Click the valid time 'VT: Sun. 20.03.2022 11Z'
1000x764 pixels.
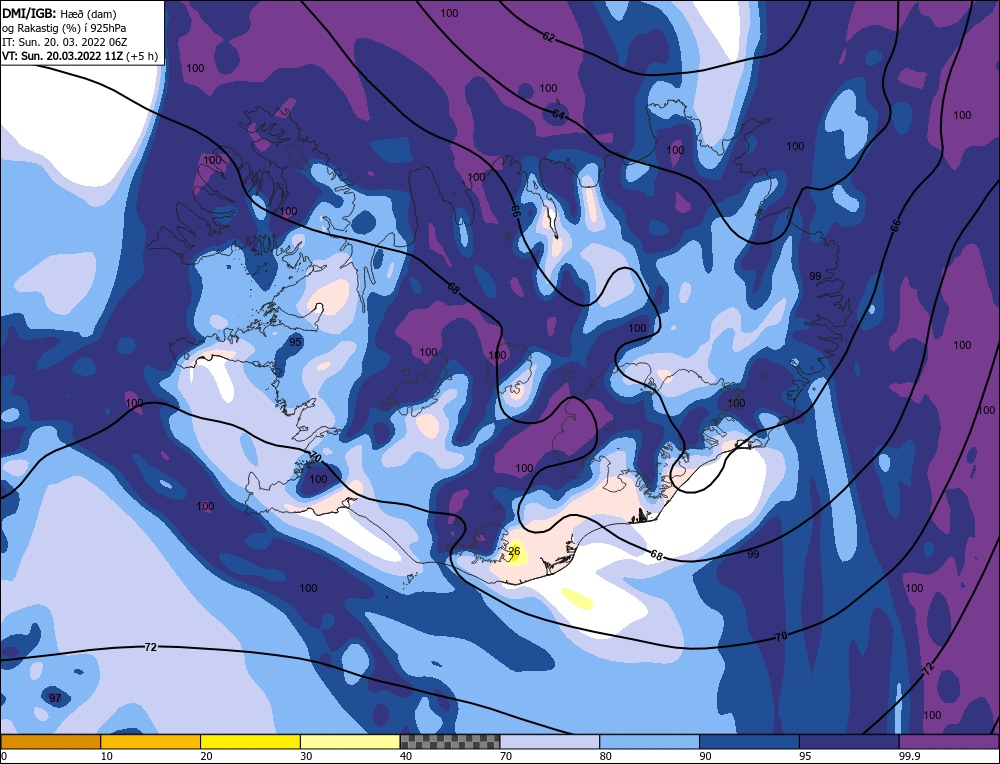tap(62, 56)
